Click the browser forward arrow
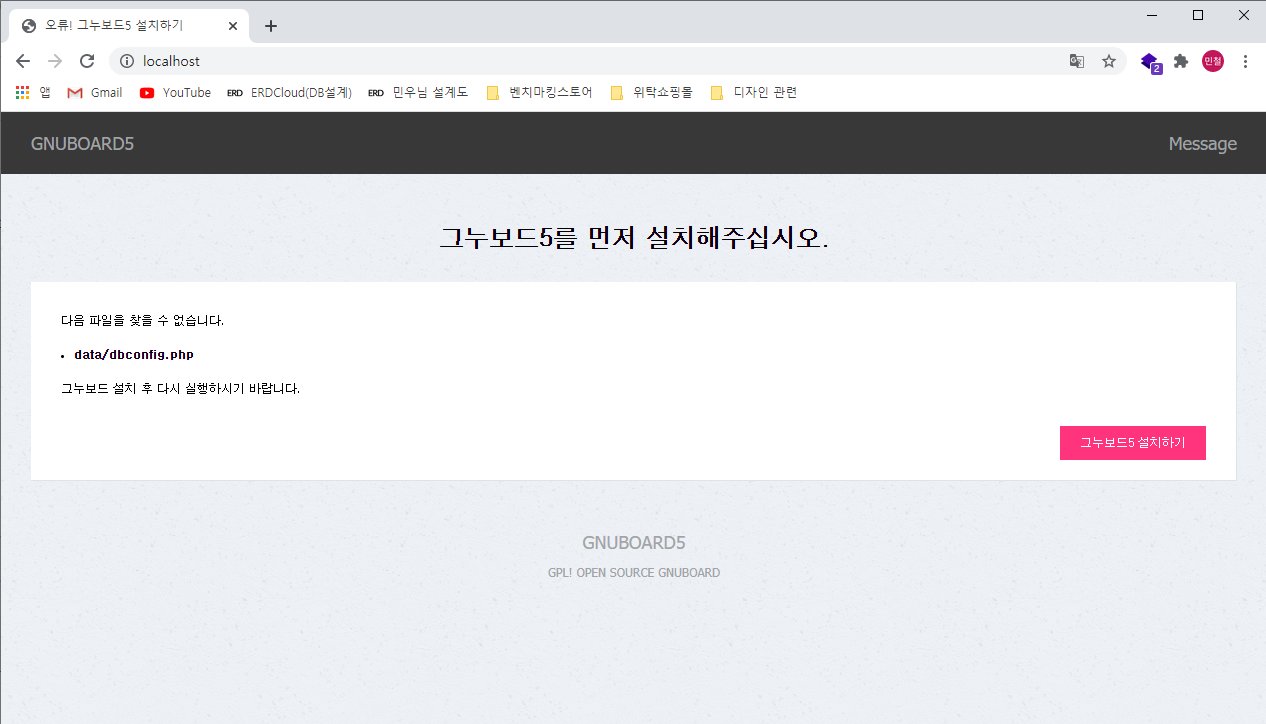 (55, 61)
